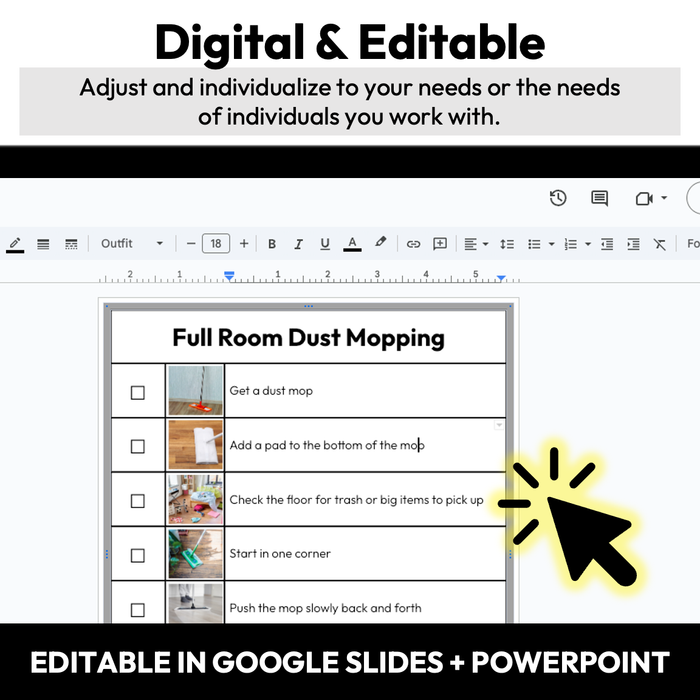Open version history clock icon

pyautogui.click(x=558, y=198)
